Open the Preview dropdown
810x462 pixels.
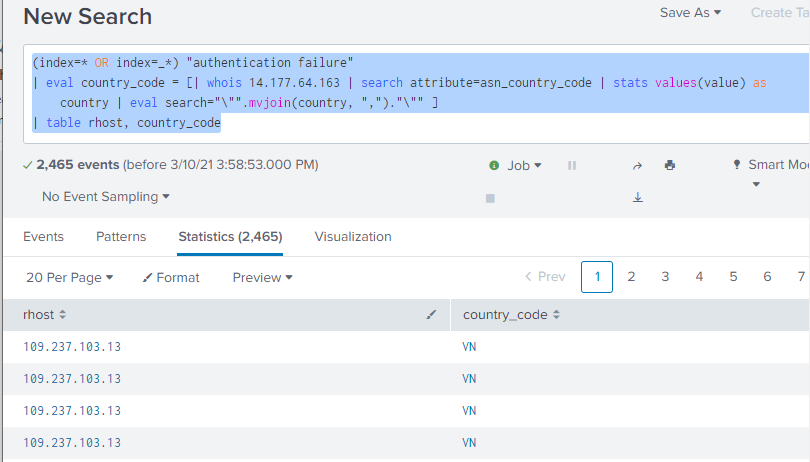(x=262, y=278)
